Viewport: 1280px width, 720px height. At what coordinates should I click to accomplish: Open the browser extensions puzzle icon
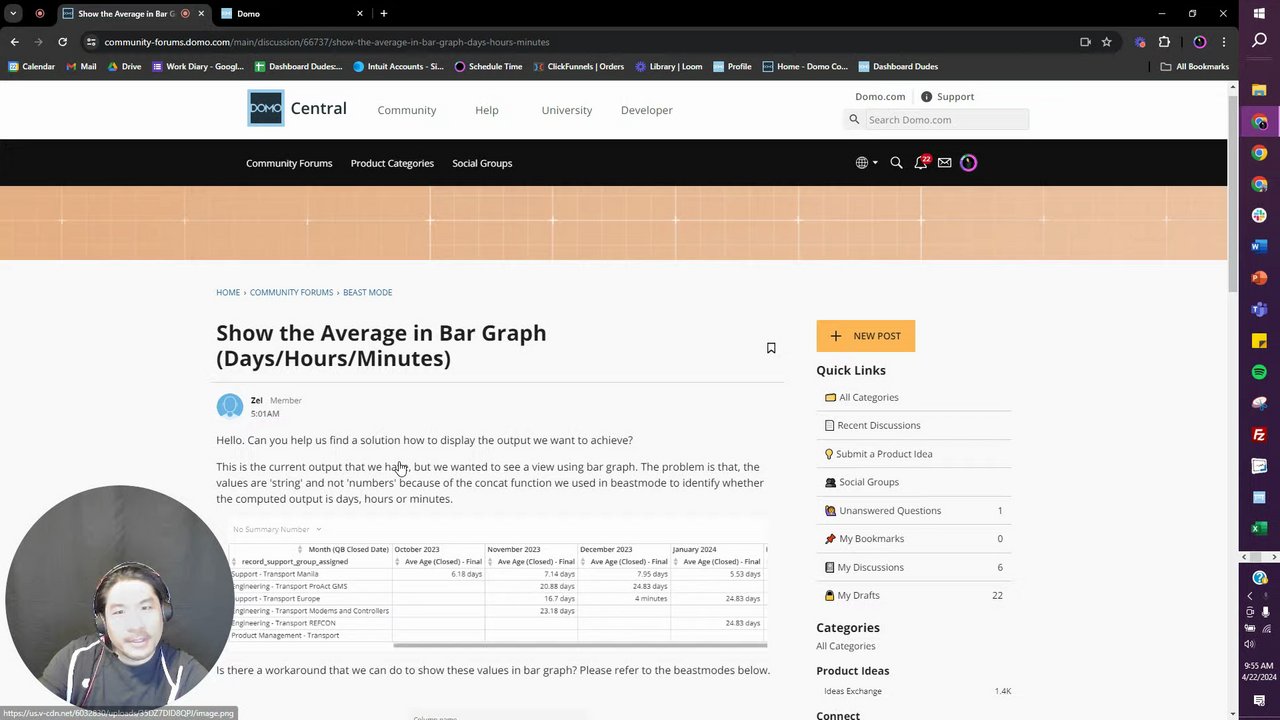point(1164,42)
